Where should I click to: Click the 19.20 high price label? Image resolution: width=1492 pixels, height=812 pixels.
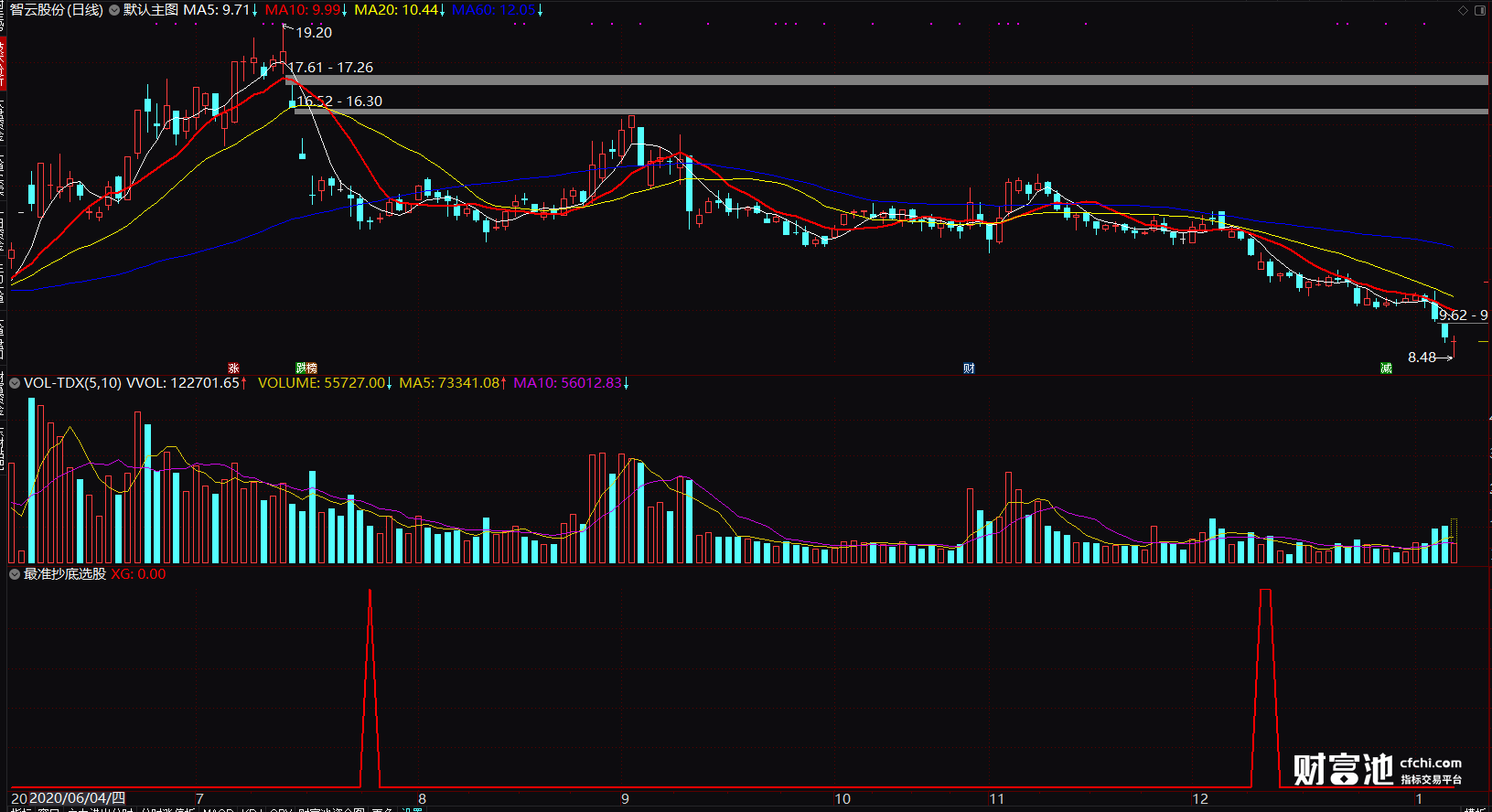tap(314, 33)
